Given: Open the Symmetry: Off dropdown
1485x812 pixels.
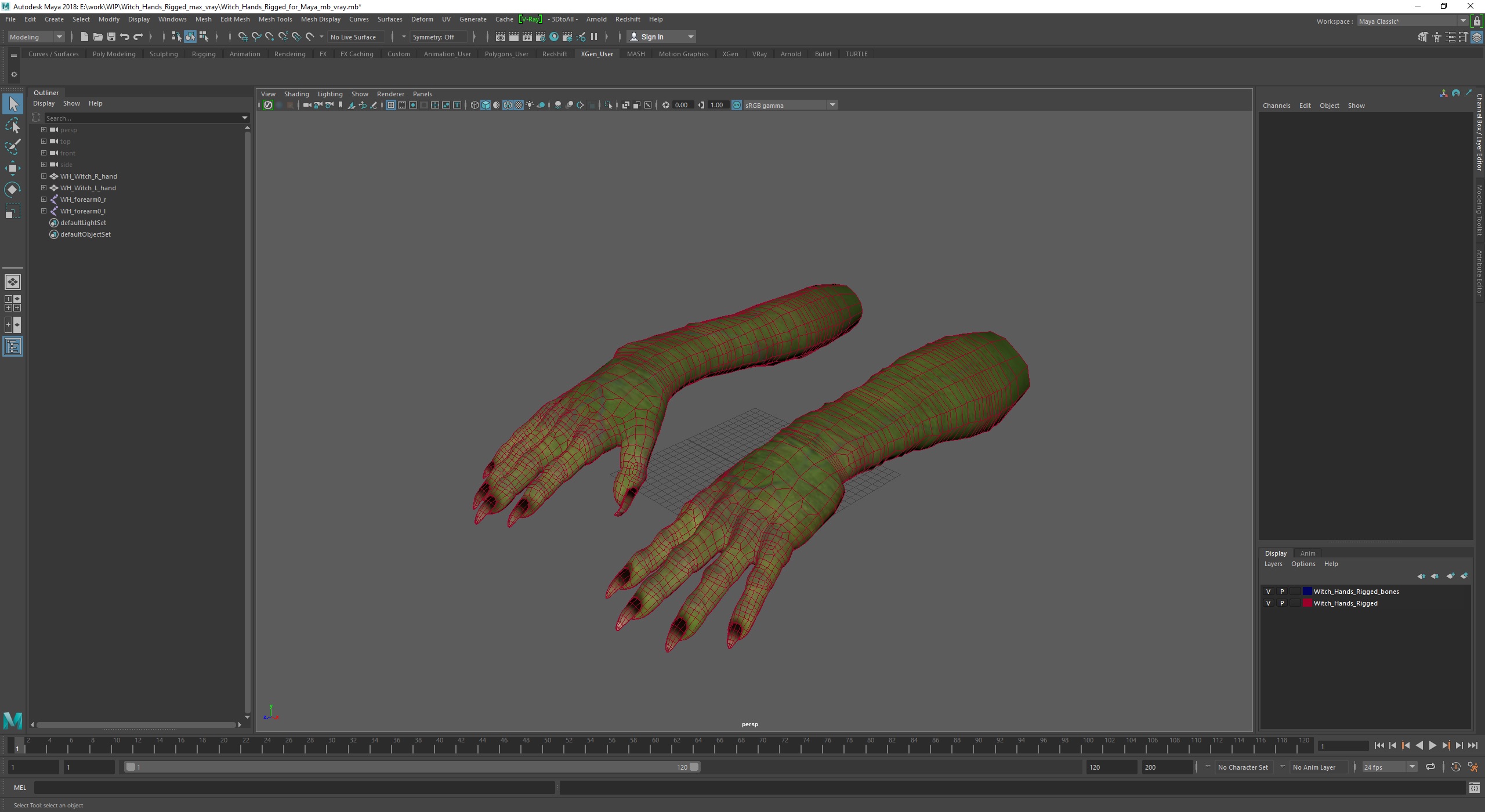Looking at the screenshot, I should 439,37.
